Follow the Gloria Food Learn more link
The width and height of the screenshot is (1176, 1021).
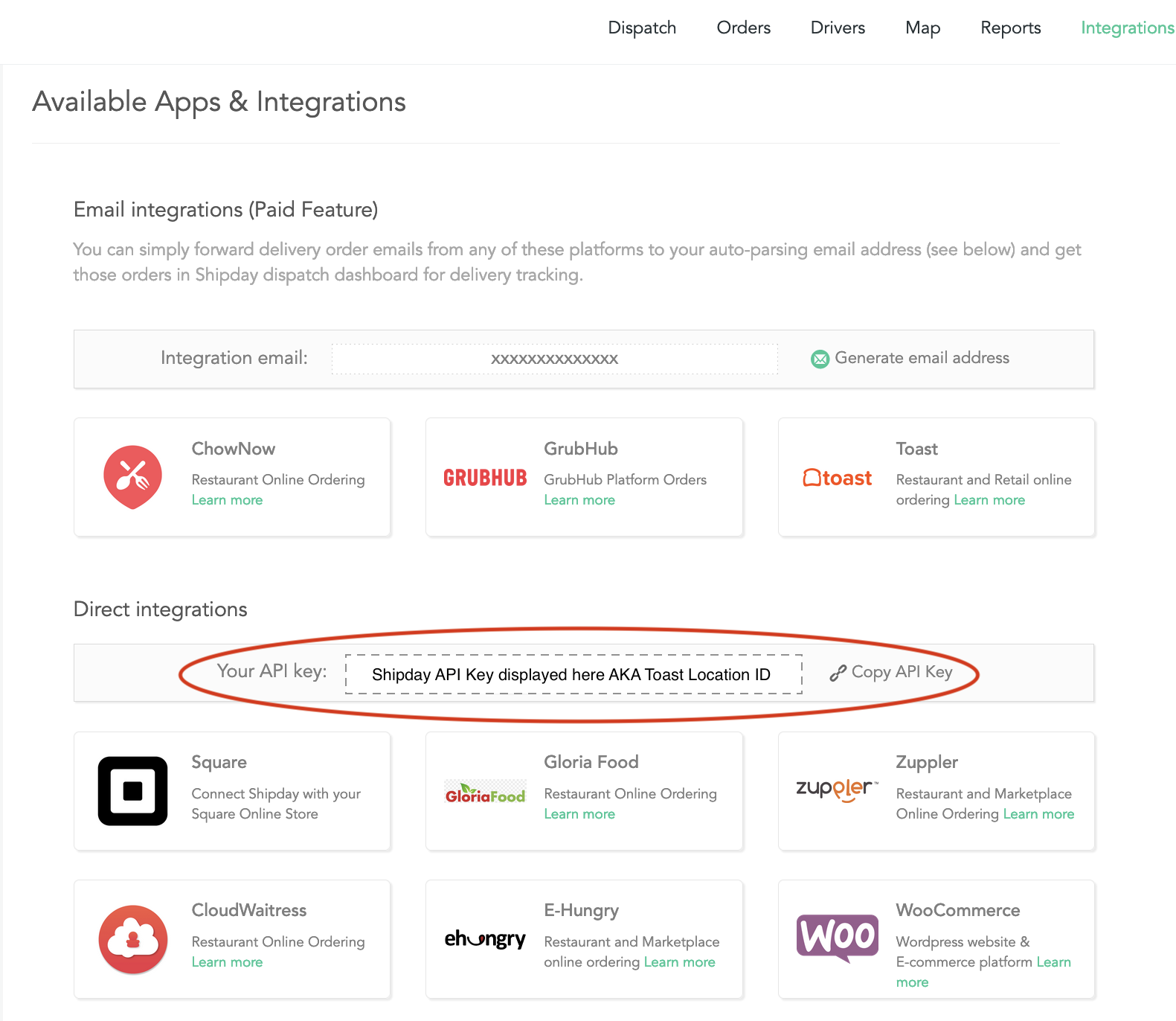click(x=579, y=814)
